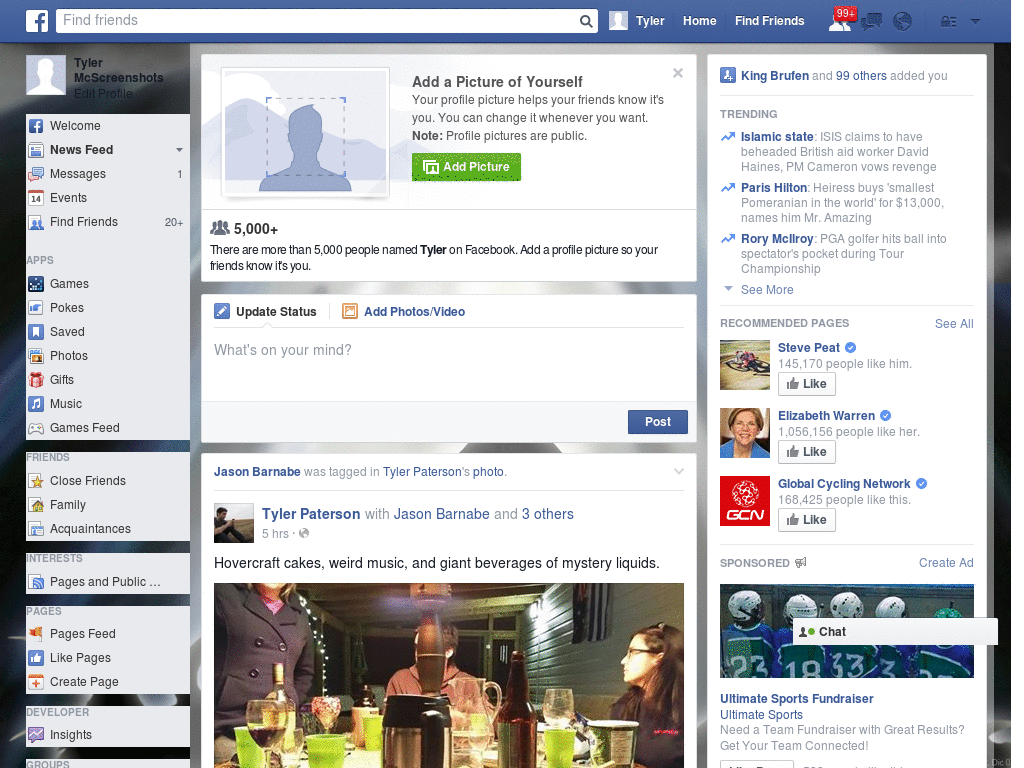This screenshot has width=1024, height=768.
Task: Click the Messages sidebar icon
Action: [x=36, y=174]
